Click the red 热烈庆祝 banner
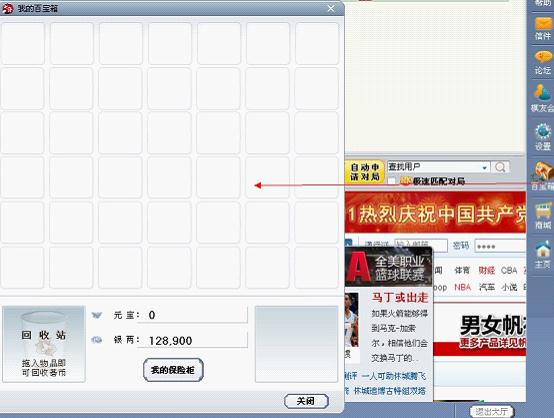Screen dimensions: 554x418 (435, 213)
